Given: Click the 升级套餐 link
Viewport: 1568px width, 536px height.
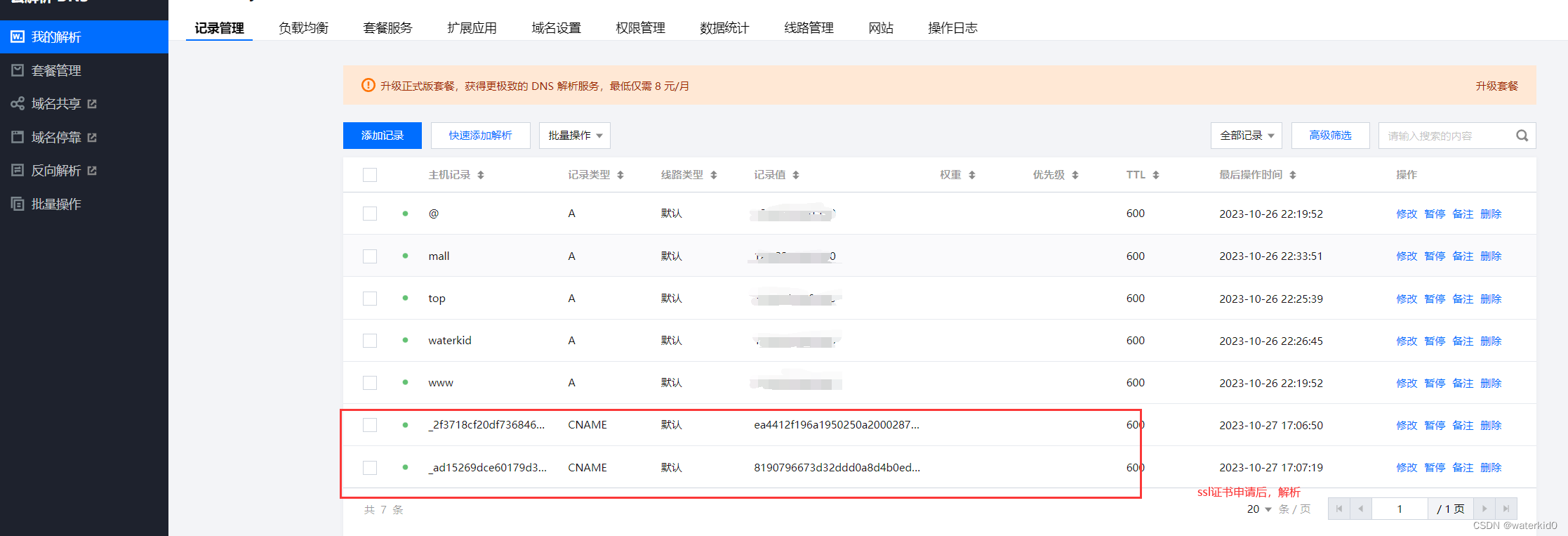Looking at the screenshot, I should coord(1496,86).
